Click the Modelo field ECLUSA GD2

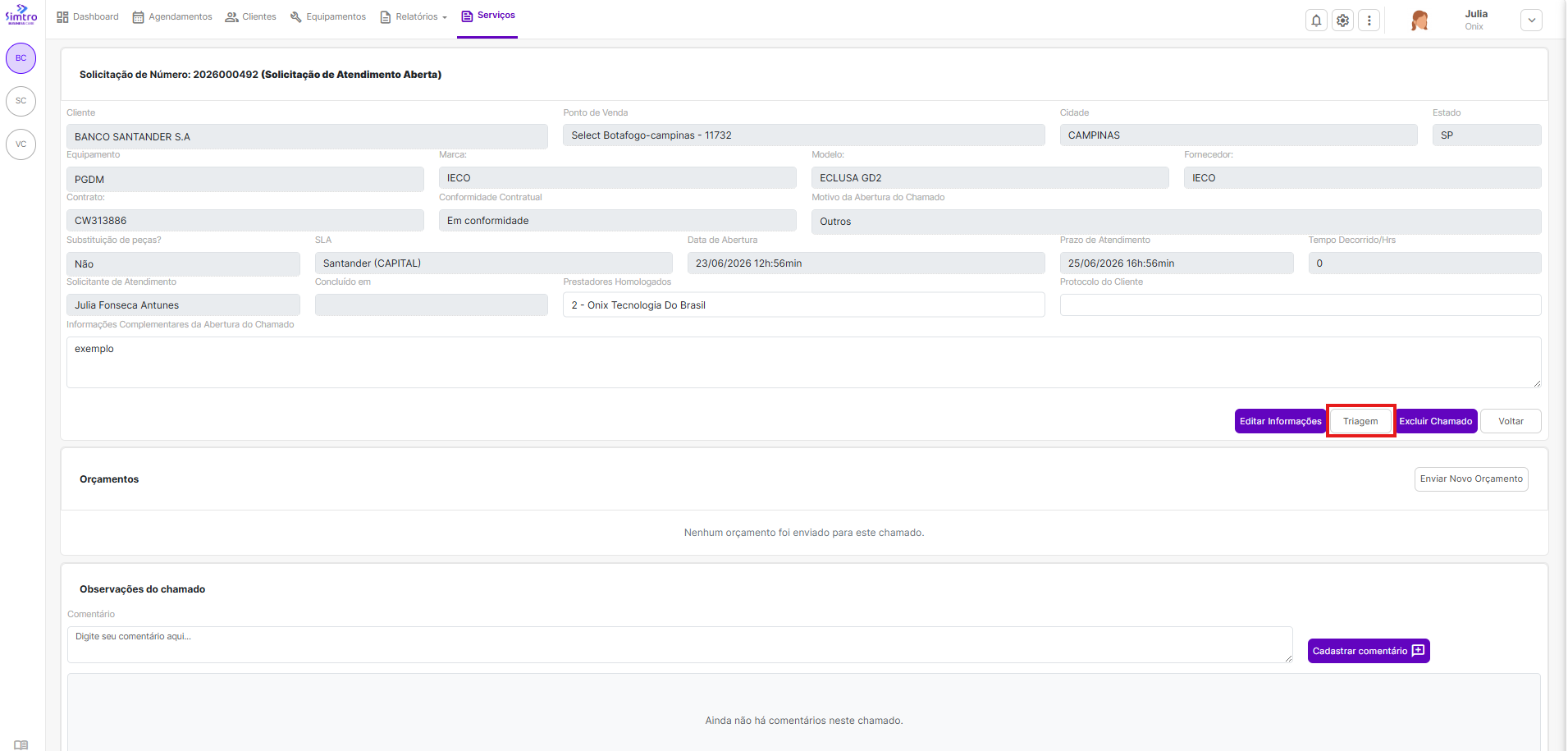990,178
